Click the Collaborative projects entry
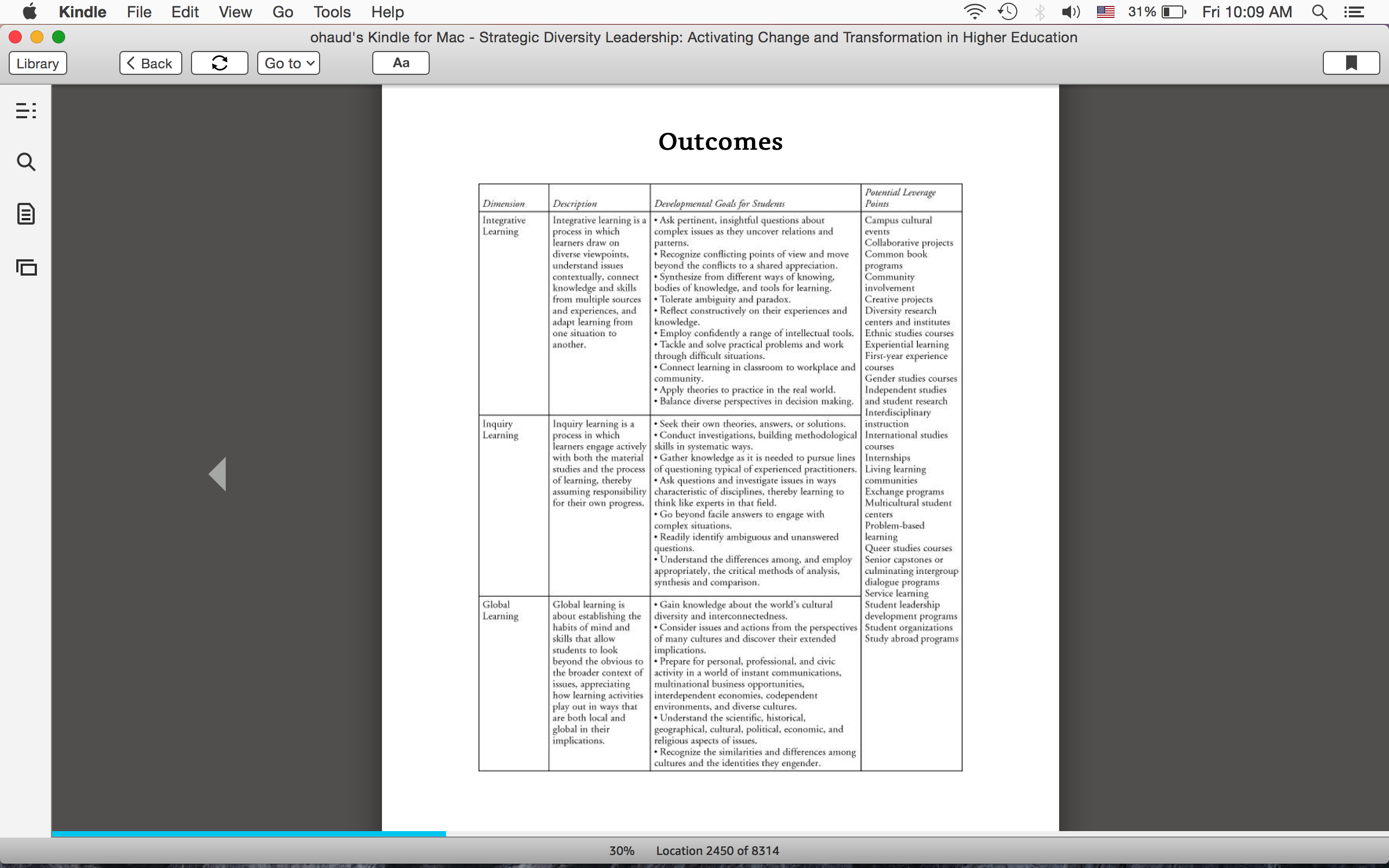The height and width of the screenshot is (868, 1389). [909, 243]
